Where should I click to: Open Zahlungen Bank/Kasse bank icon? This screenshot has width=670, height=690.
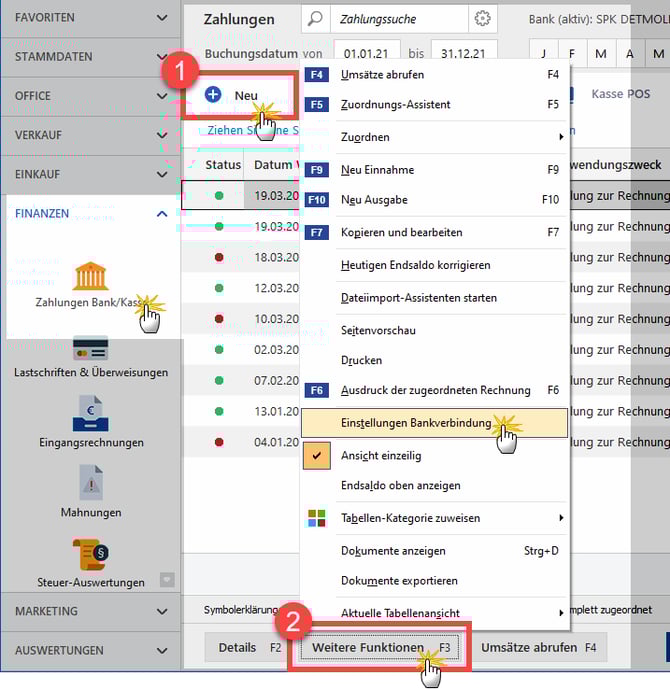(x=91, y=275)
